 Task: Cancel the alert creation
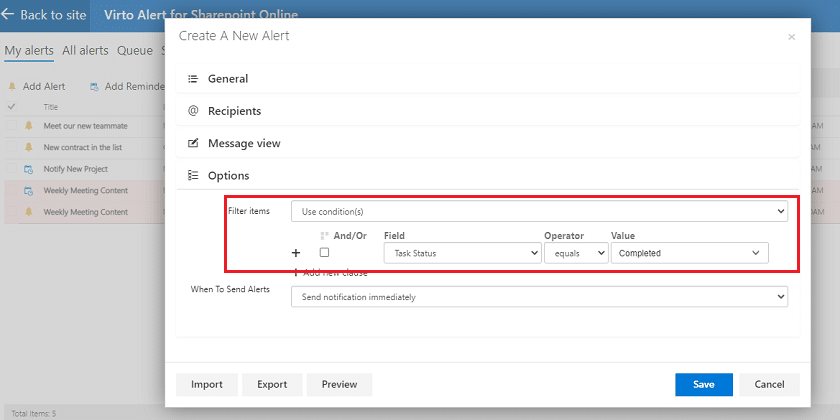(x=769, y=384)
